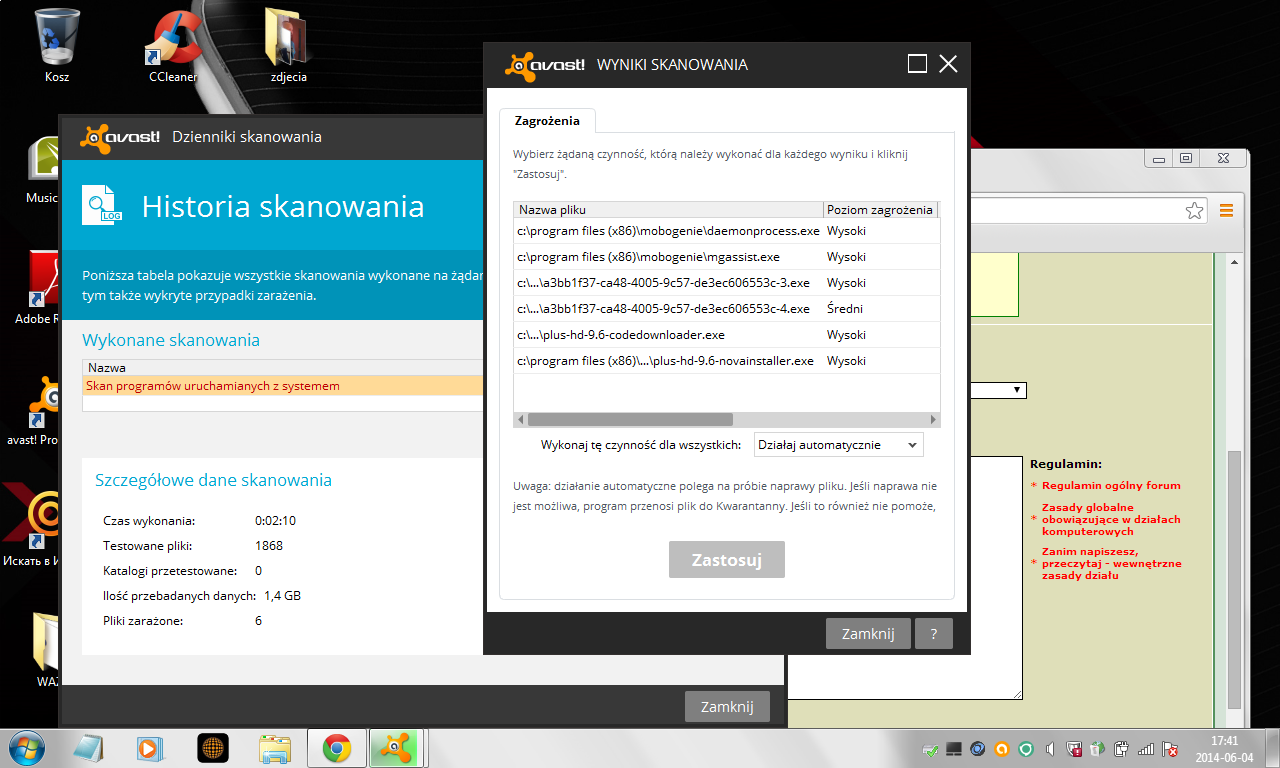Select the threat row ending in 553c-4.exe
This screenshot has height=768, width=1280.
[x=727, y=309]
